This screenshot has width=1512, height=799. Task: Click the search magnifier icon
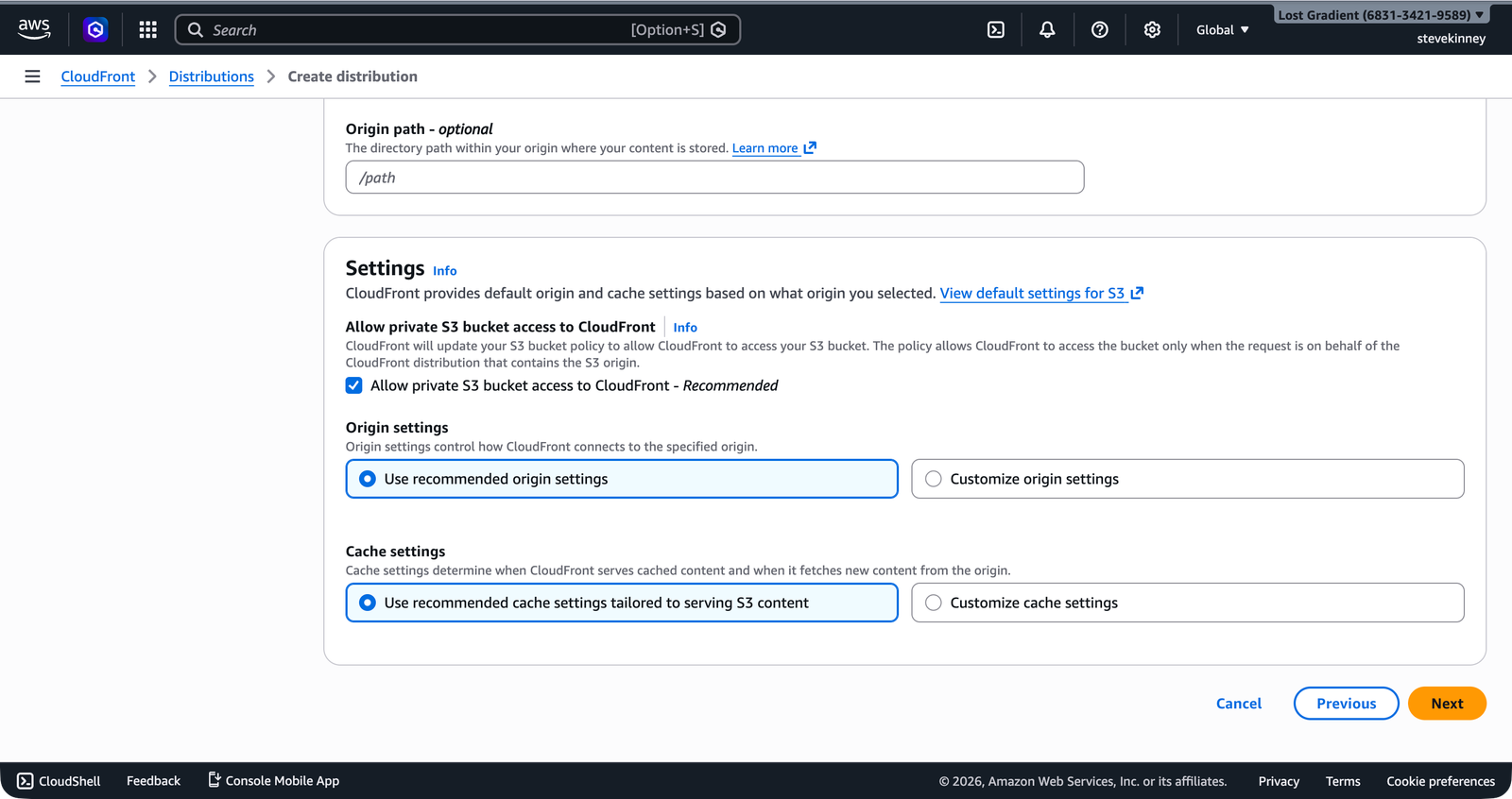click(x=196, y=29)
